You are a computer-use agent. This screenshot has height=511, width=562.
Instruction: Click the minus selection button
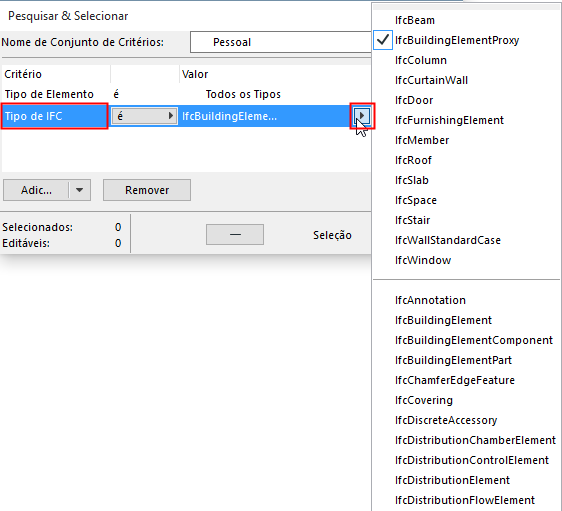(x=235, y=235)
